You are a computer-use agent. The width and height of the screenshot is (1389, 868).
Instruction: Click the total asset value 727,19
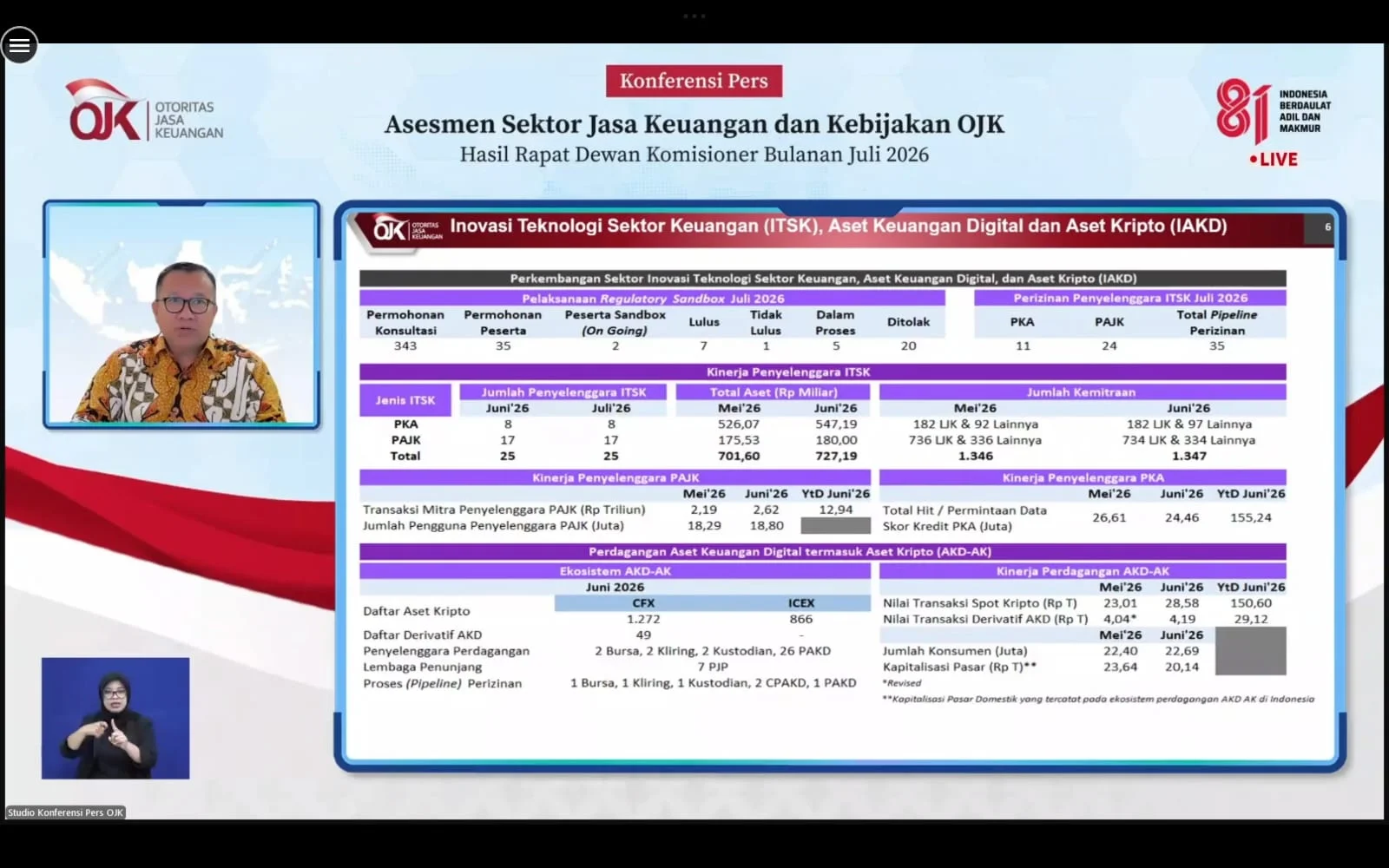tap(836, 456)
